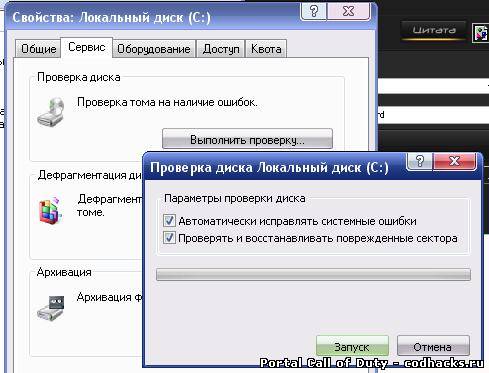Click the Выполнить проверку button
The height and width of the screenshot is (373, 489).
coord(247,139)
